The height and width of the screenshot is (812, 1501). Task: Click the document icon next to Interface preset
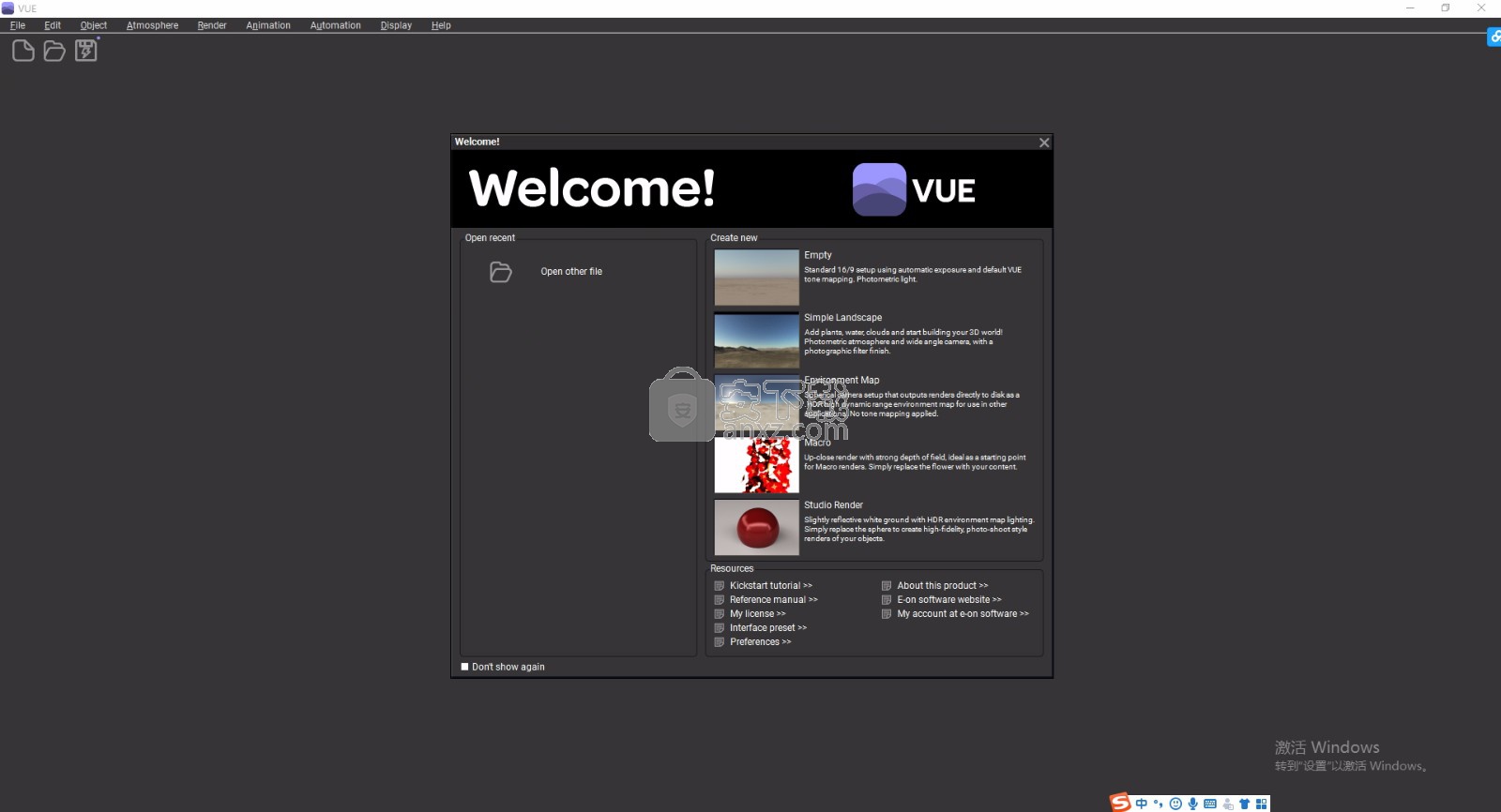click(720, 628)
